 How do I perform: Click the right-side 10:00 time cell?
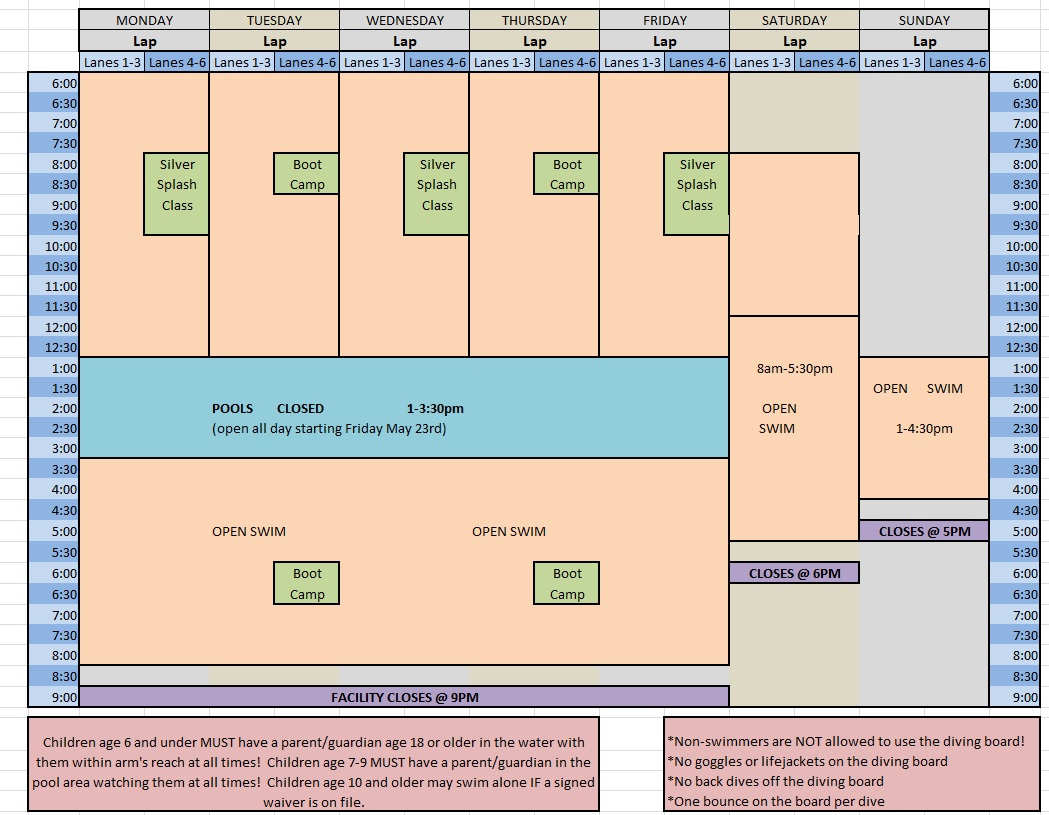pos(1014,246)
